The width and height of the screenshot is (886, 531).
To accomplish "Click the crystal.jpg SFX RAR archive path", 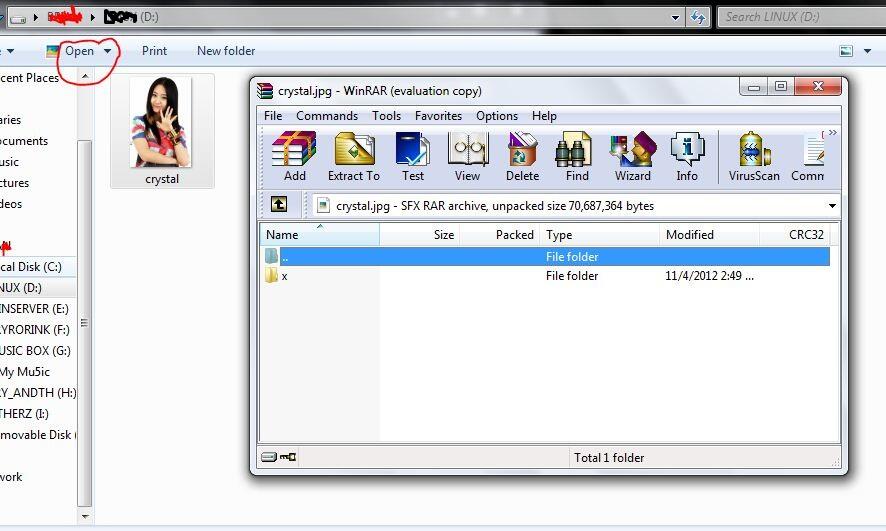I will 494,206.
